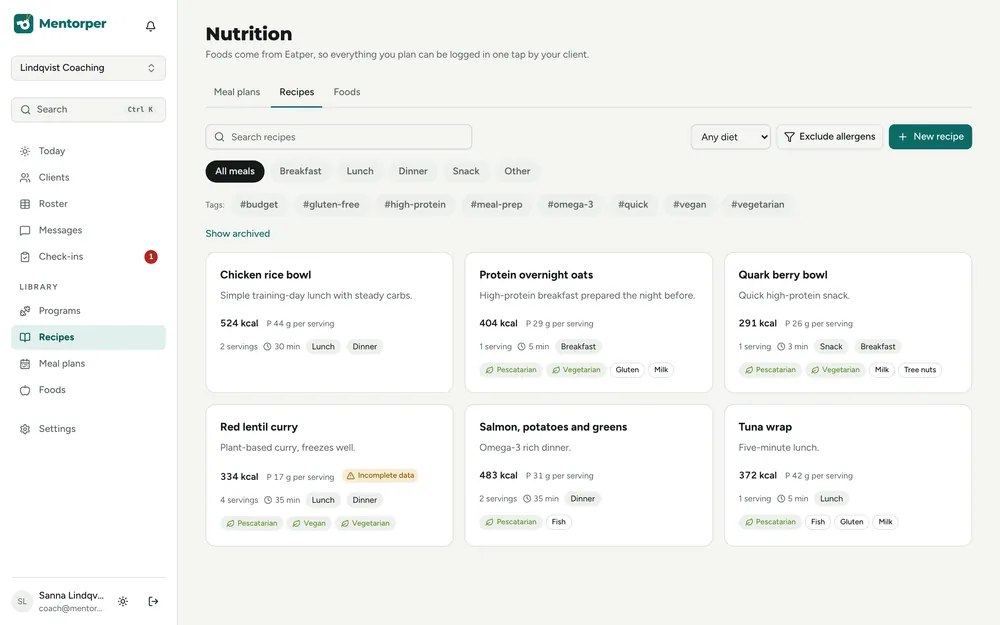
Task: Click the plus icon on New recipe
Action: [902, 136]
